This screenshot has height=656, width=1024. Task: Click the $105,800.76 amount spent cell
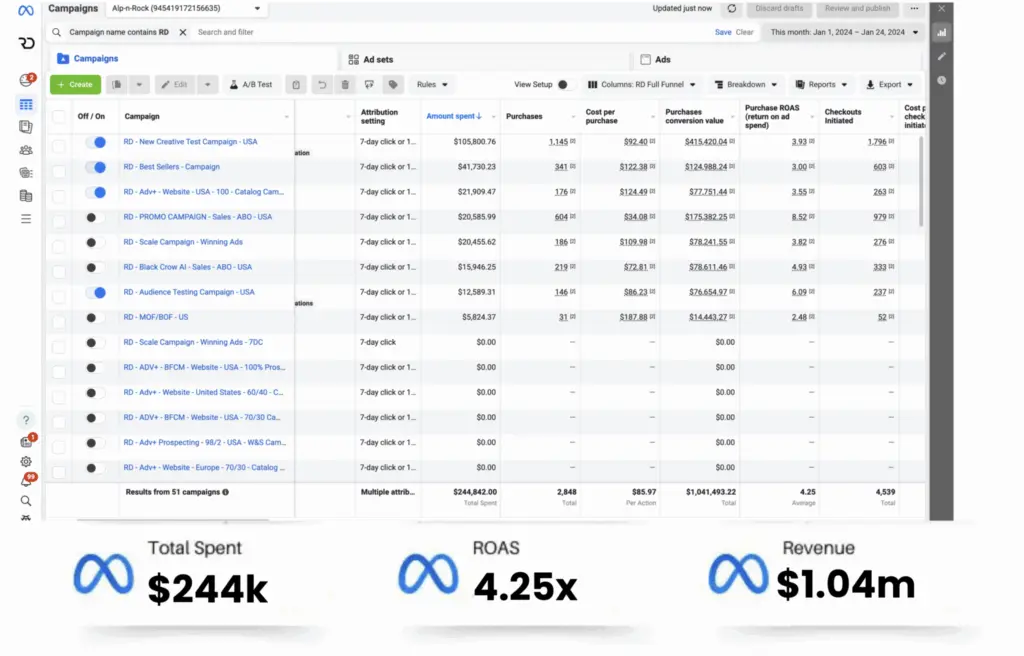click(x=474, y=142)
